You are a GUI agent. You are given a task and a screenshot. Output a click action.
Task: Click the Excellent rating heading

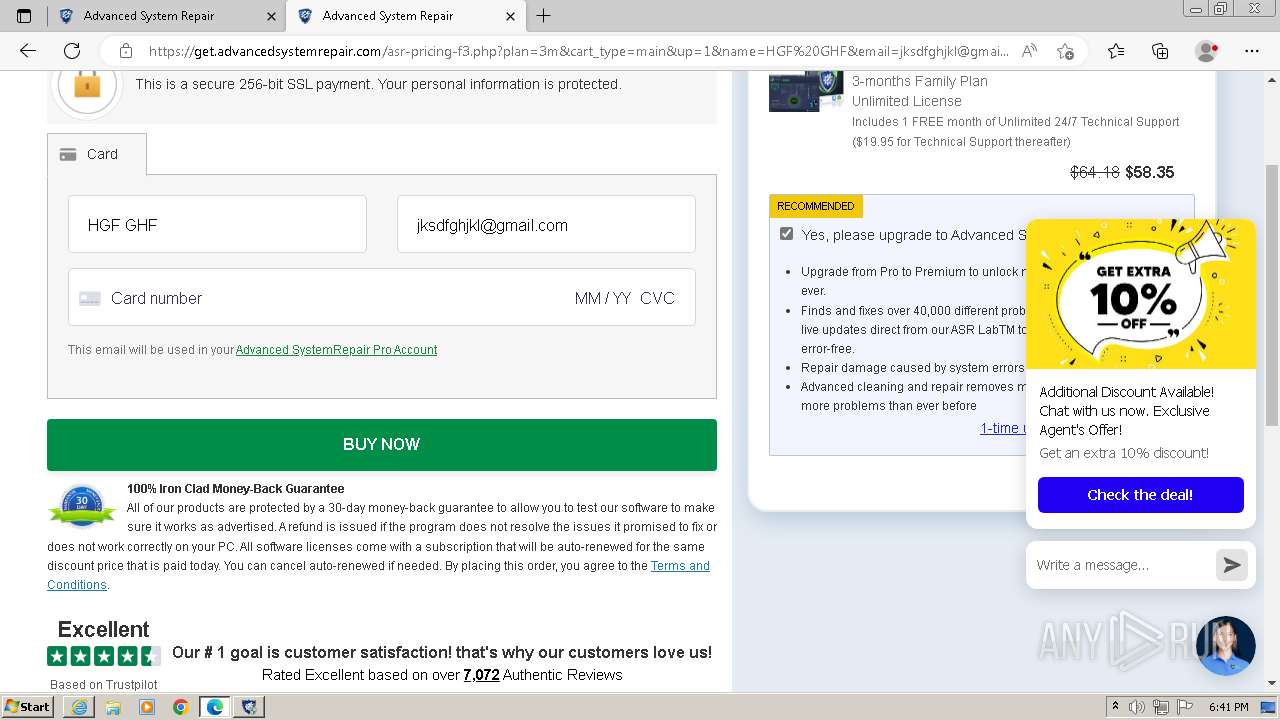point(103,629)
